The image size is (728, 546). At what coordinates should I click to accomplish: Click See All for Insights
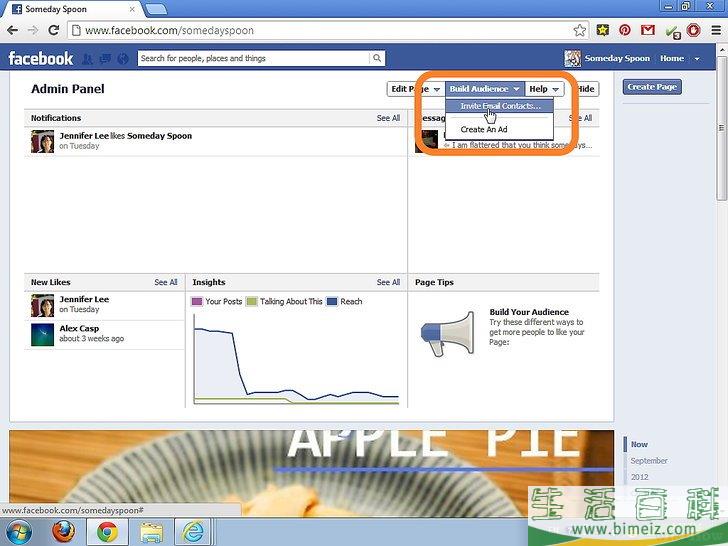pyautogui.click(x=388, y=282)
